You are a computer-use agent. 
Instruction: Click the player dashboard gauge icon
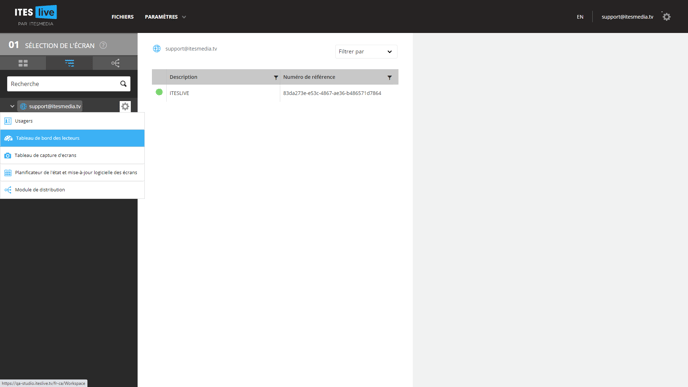coord(8,138)
